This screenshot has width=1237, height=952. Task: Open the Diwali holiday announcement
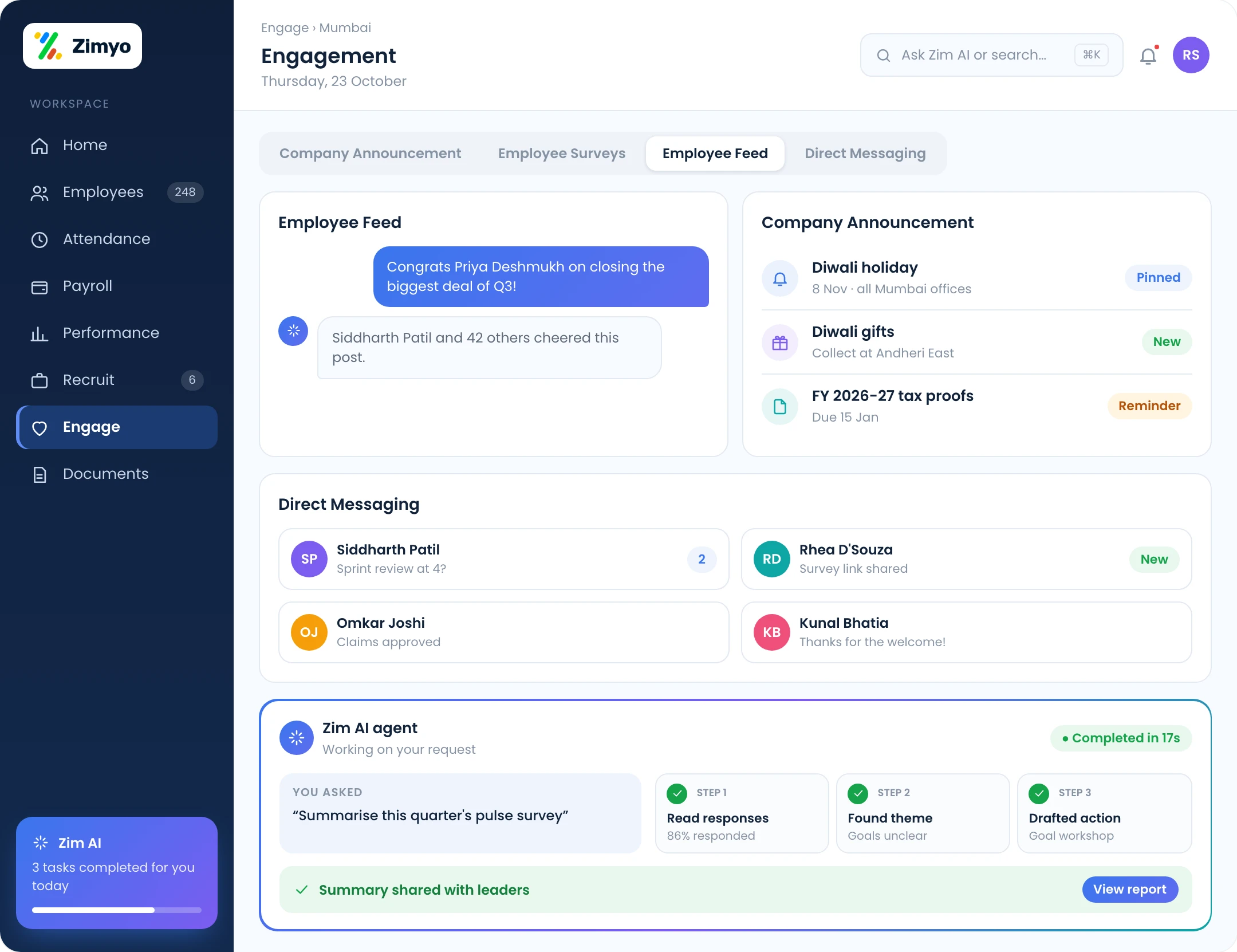976,278
